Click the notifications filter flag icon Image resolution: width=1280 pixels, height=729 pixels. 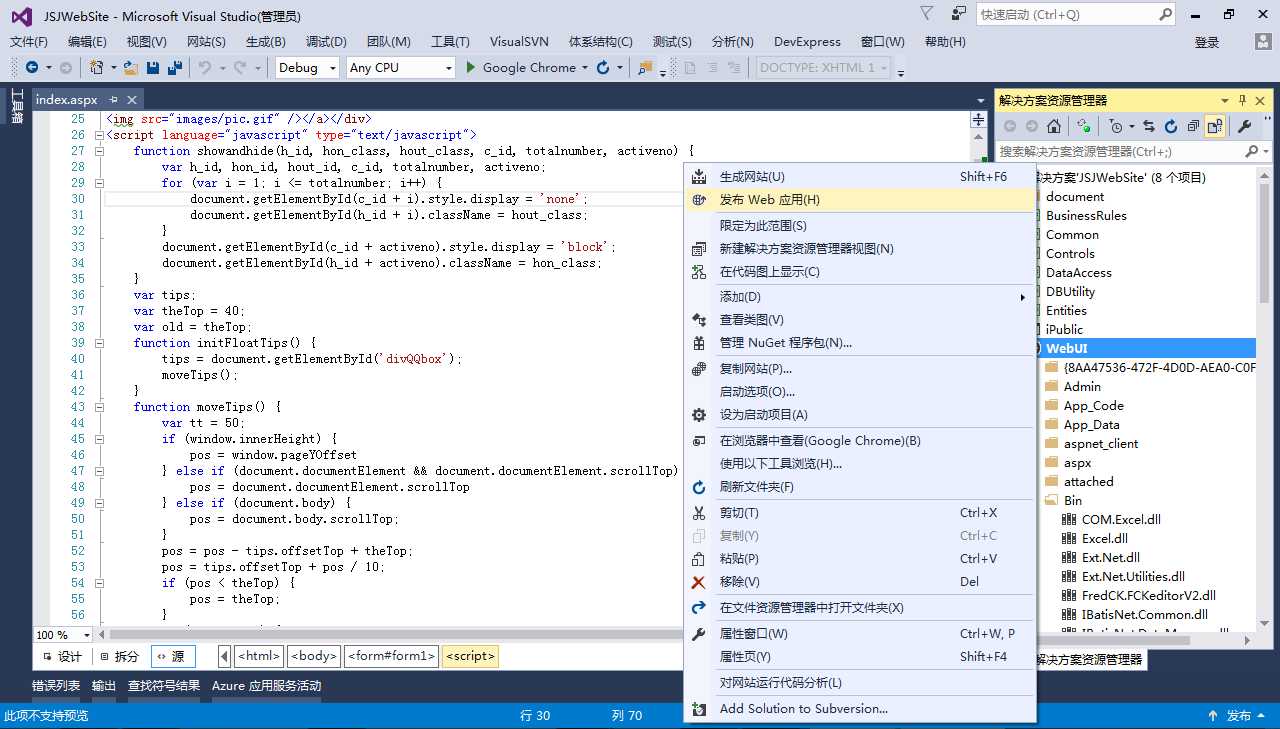[927, 14]
